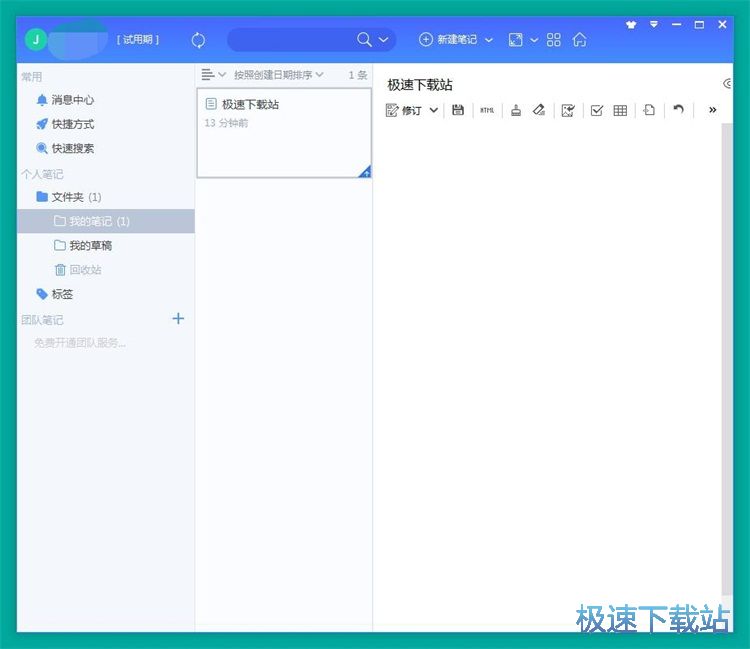Open 按照创建日期排序 sort dropdown

278,75
